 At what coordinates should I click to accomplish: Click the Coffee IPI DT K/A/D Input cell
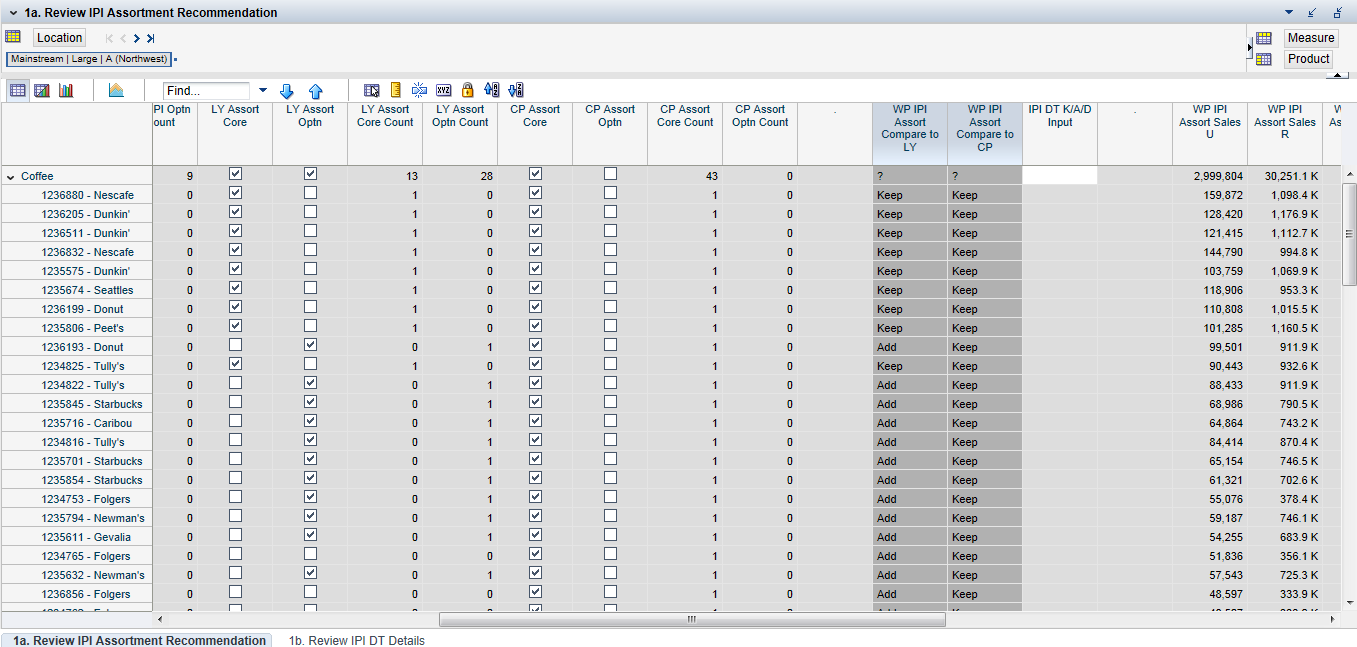pyautogui.click(x=1060, y=175)
